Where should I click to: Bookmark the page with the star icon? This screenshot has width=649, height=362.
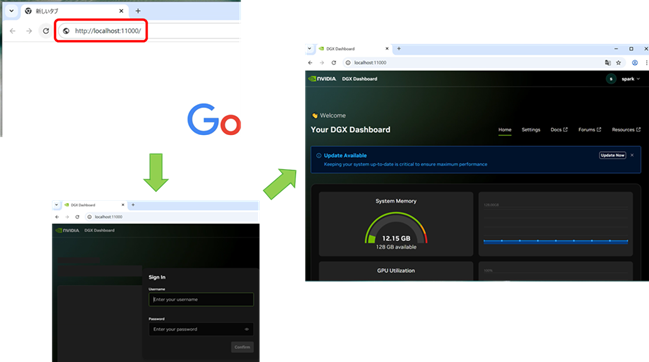[618, 63]
